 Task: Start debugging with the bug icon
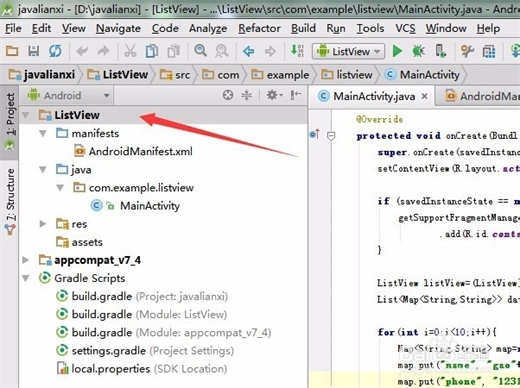(418, 51)
